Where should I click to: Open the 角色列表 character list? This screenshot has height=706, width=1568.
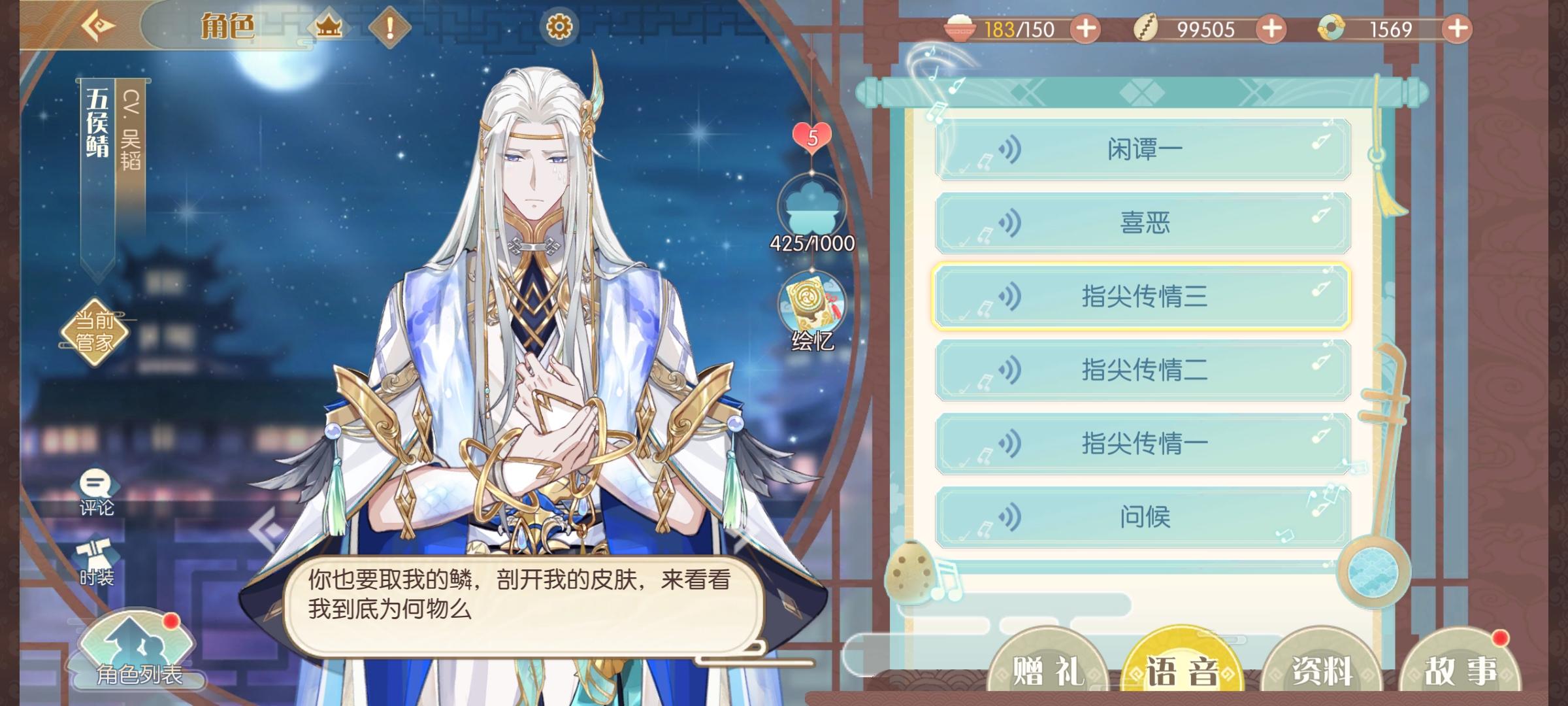click(139, 651)
